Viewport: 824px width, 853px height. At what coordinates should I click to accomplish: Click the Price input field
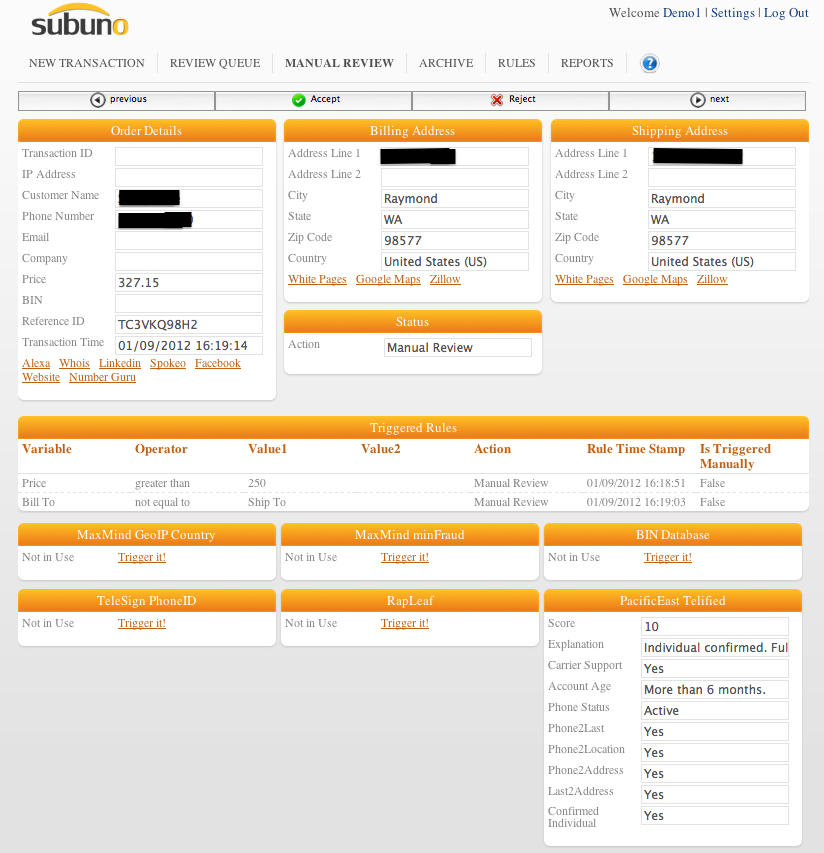point(188,283)
